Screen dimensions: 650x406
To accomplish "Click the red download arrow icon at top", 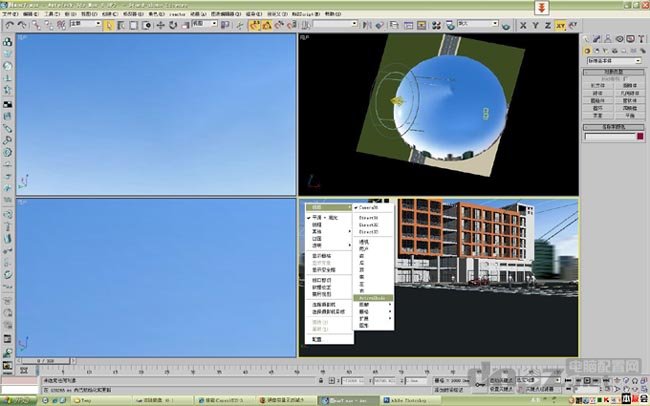I will tap(541, 8).
